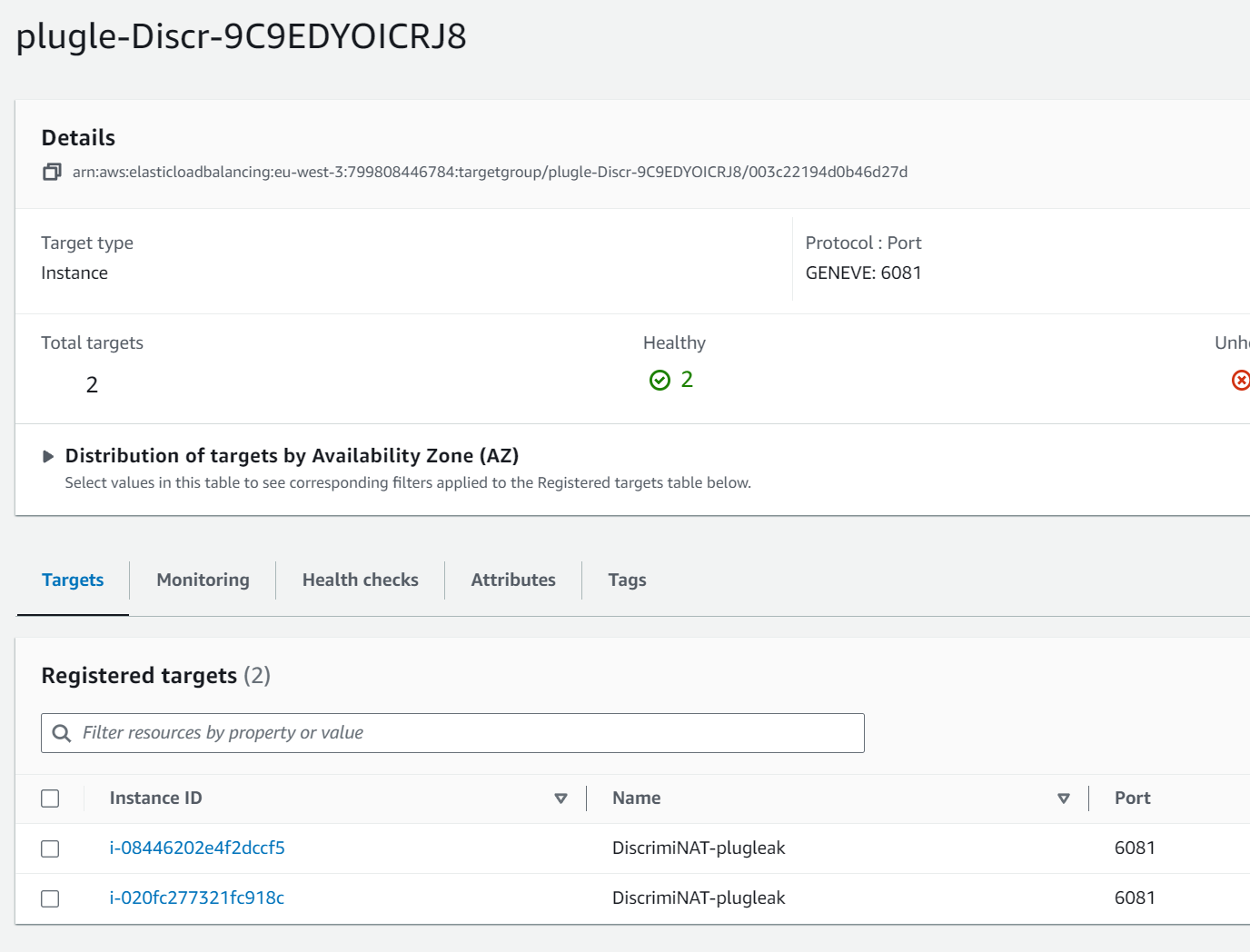
Task: Check the box for instance i-020fc277321fc918c
Action: [x=50, y=898]
